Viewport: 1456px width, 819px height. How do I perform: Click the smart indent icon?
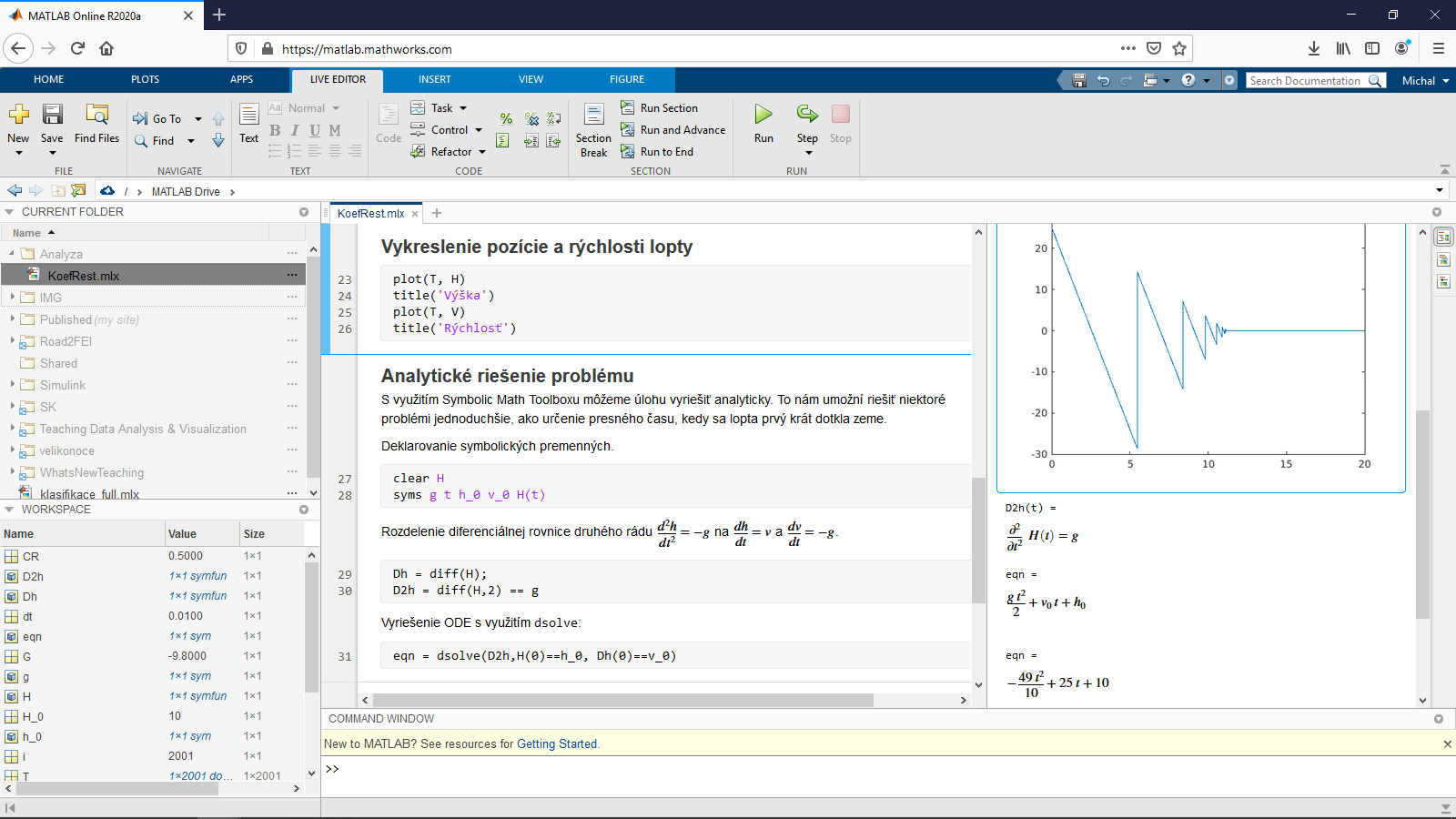point(502,141)
